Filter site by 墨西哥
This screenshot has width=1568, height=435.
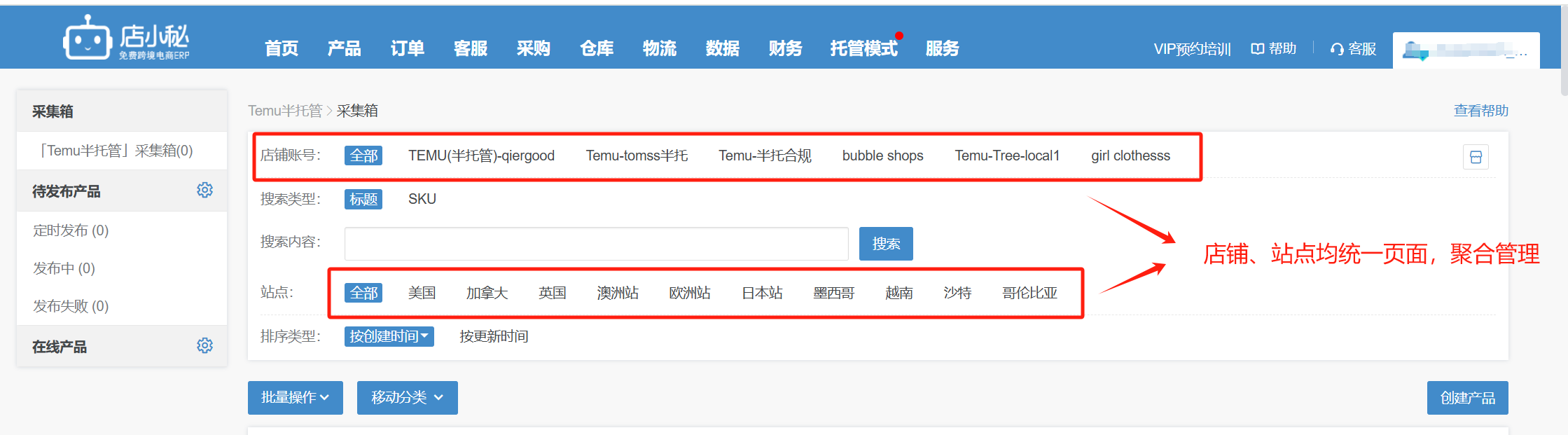coord(834,293)
